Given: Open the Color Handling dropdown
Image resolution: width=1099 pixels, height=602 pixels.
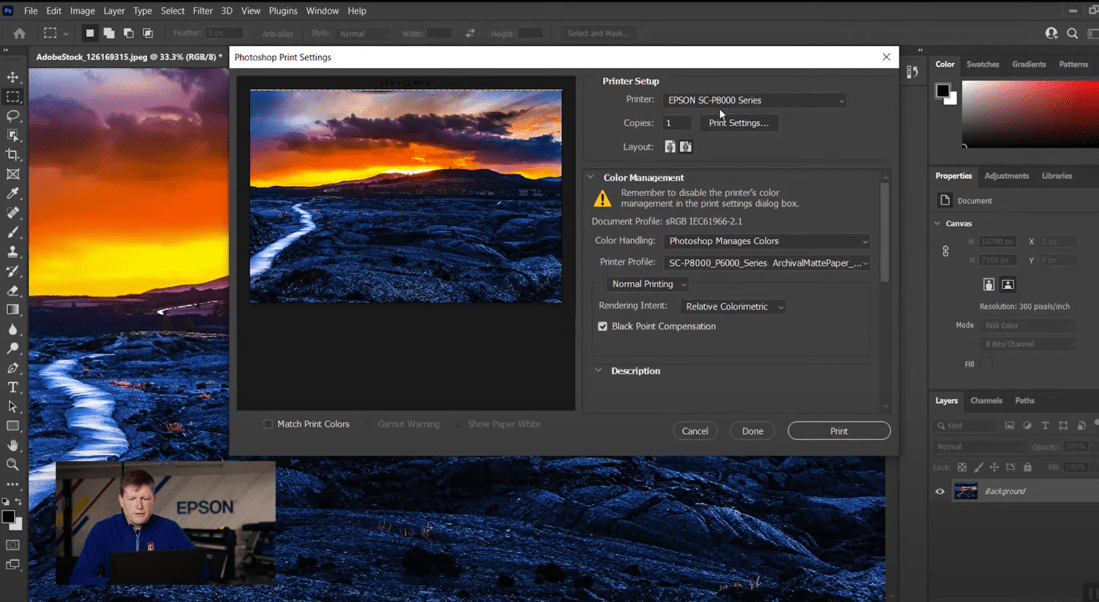Looking at the screenshot, I should (766, 241).
